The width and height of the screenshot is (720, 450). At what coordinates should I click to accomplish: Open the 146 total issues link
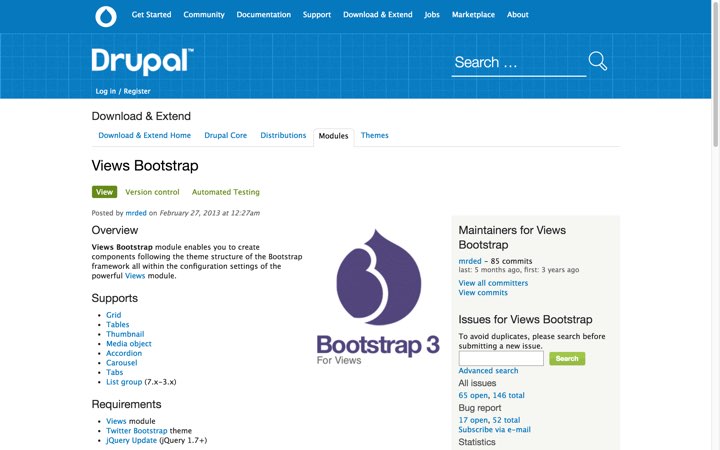508,395
